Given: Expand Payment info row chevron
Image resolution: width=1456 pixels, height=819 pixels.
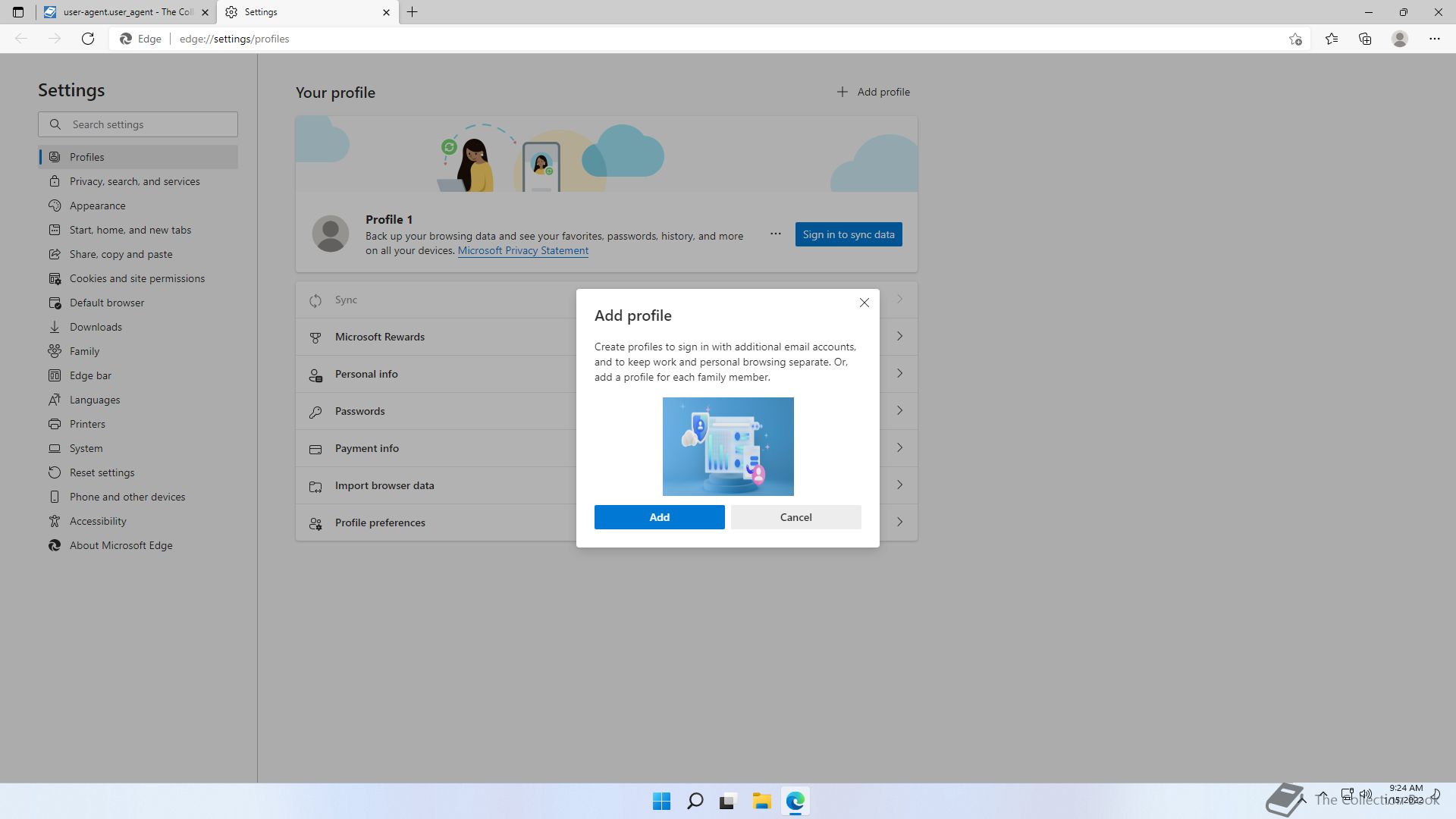Looking at the screenshot, I should pyautogui.click(x=899, y=447).
